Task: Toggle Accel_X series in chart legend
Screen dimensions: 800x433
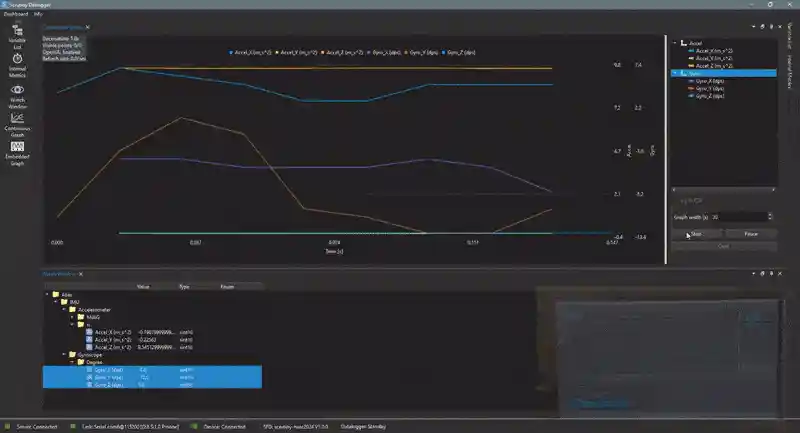Action: pyautogui.click(x=251, y=53)
